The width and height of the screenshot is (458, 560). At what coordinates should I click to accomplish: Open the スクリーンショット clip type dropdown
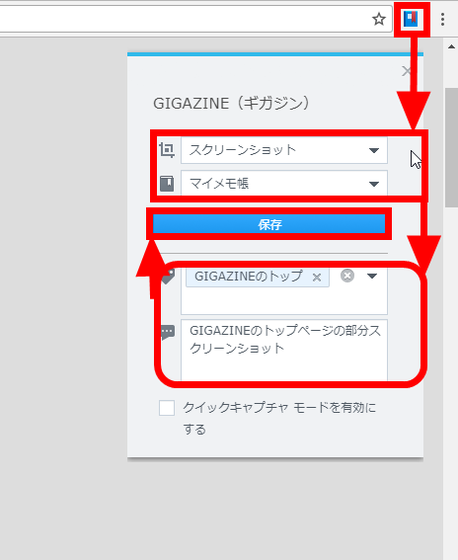(x=284, y=150)
